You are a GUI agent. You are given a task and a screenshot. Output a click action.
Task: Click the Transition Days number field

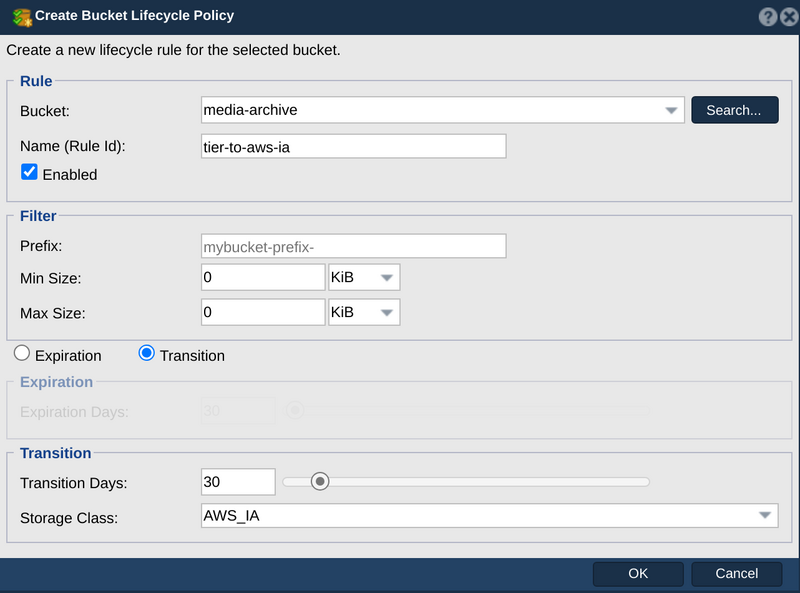[238, 481]
